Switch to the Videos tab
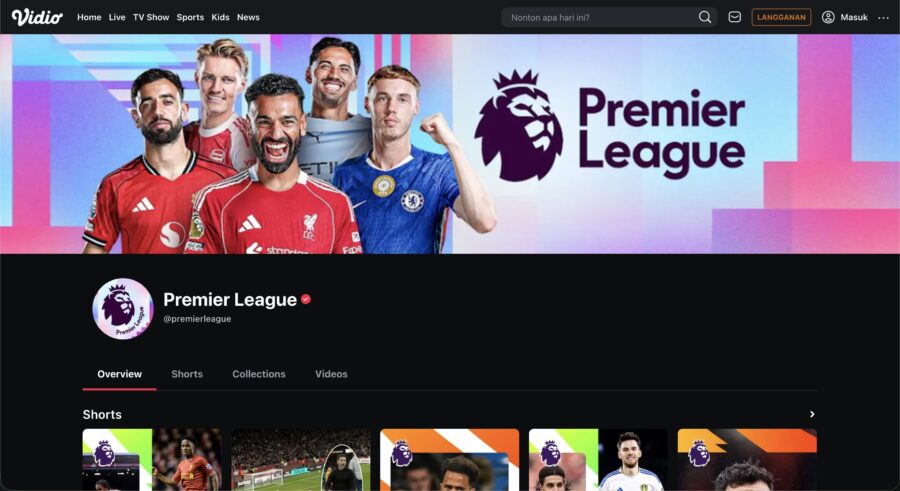This screenshot has height=491, width=900. 331,374
